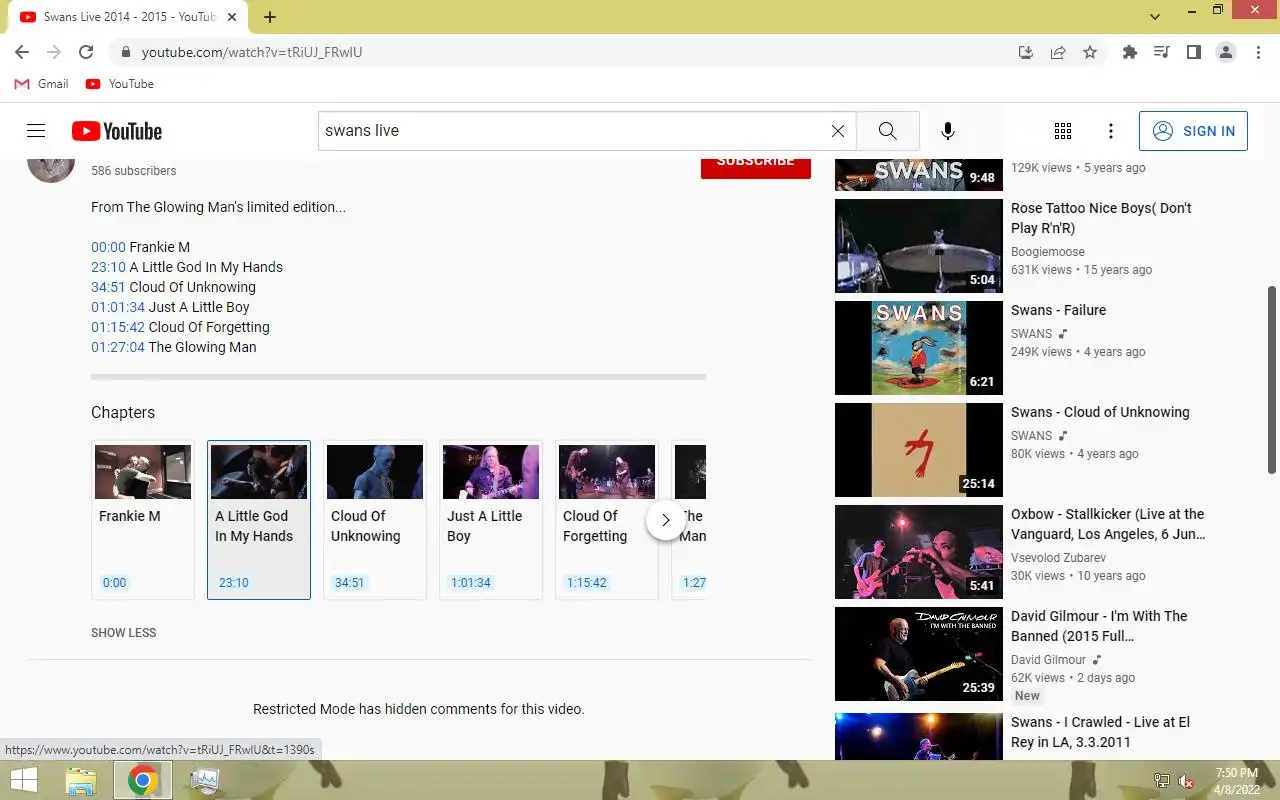Open the network tray icon

(x=1161, y=781)
